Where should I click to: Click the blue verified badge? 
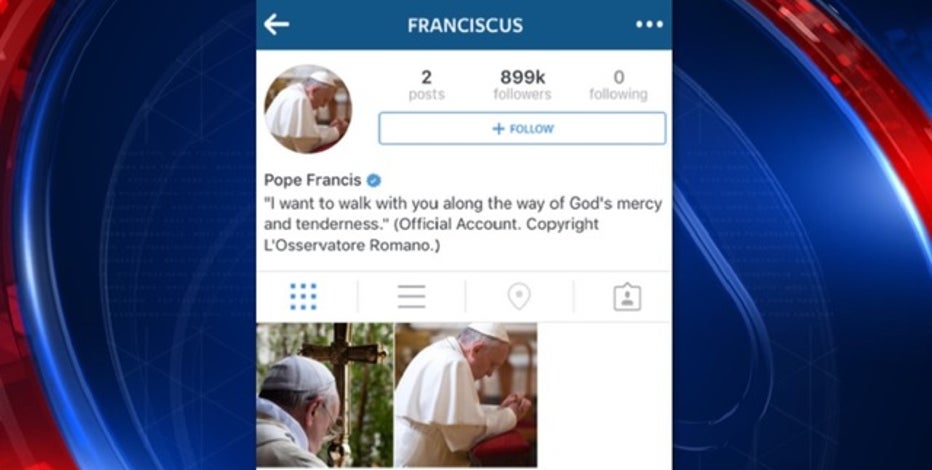click(x=373, y=180)
